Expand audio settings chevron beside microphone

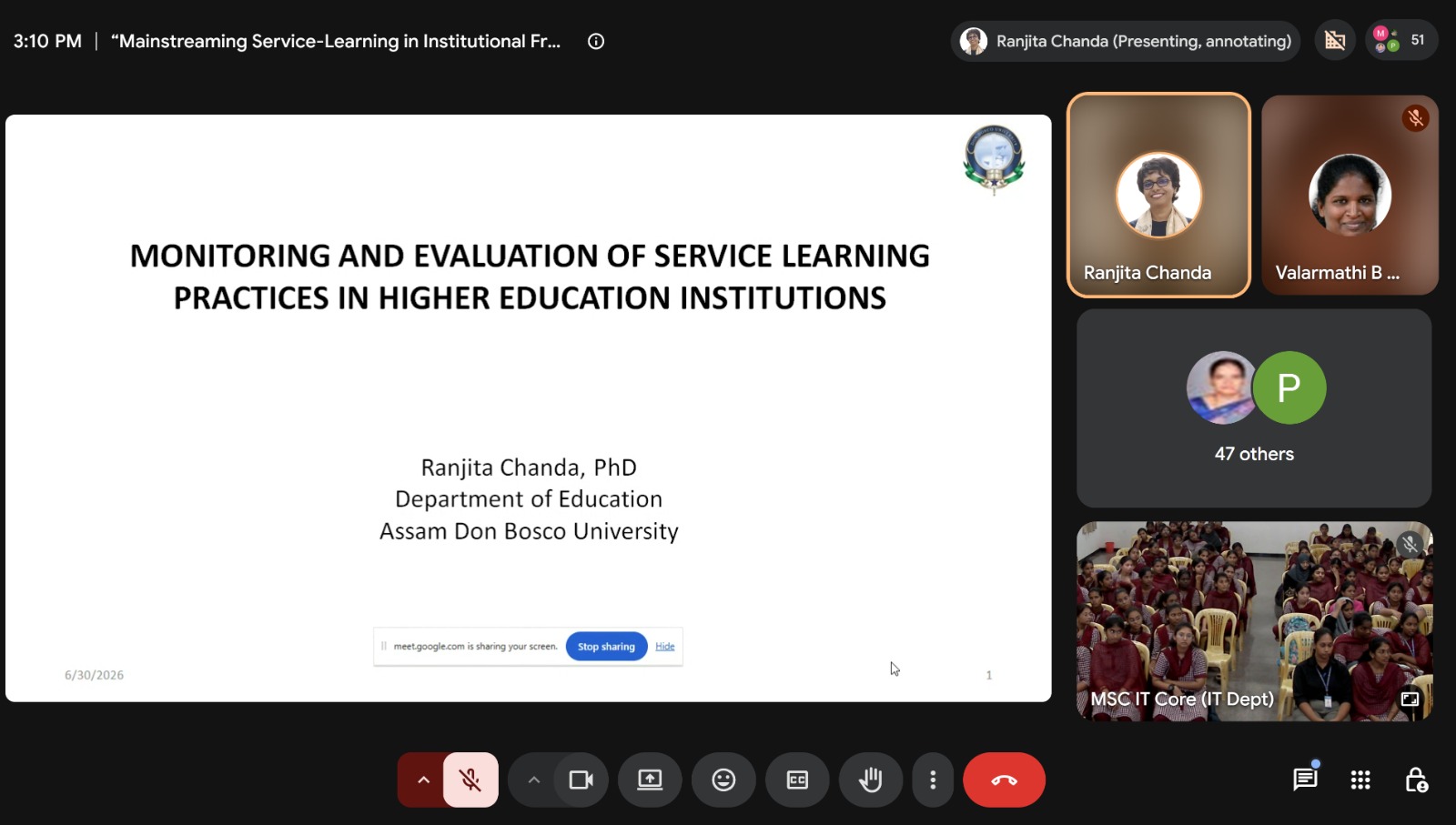[423, 780]
